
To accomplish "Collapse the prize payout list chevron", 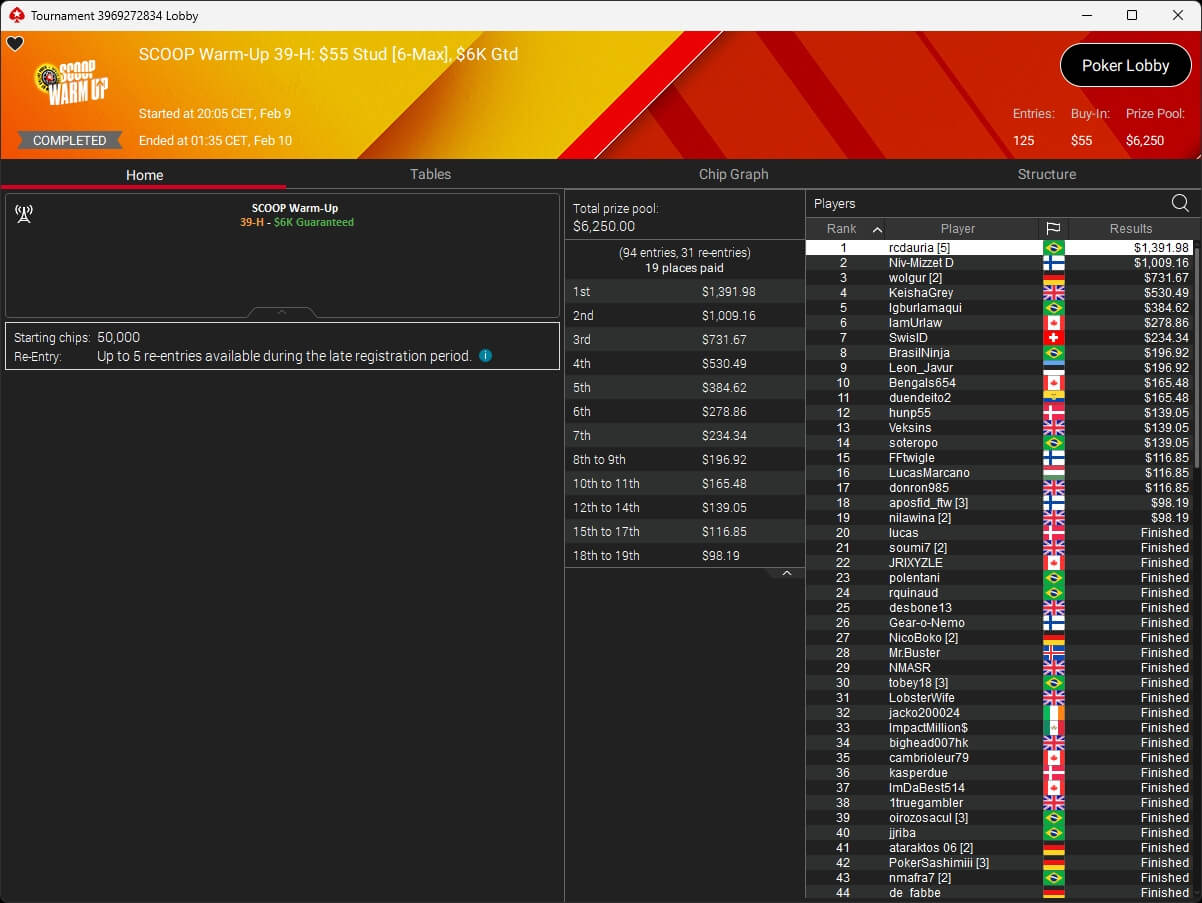I will pos(786,574).
